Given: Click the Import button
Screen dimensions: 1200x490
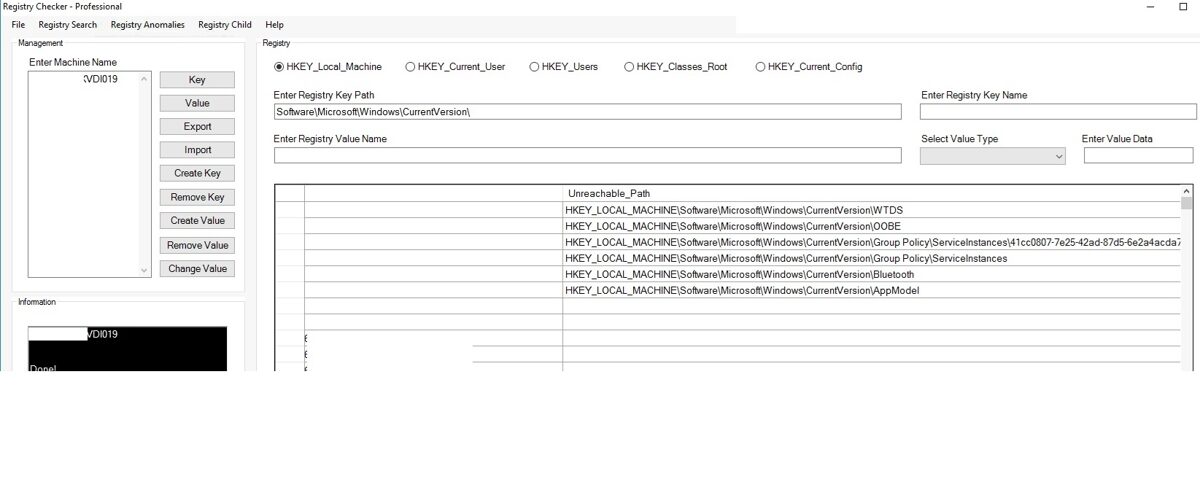Looking at the screenshot, I should click(197, 150).
